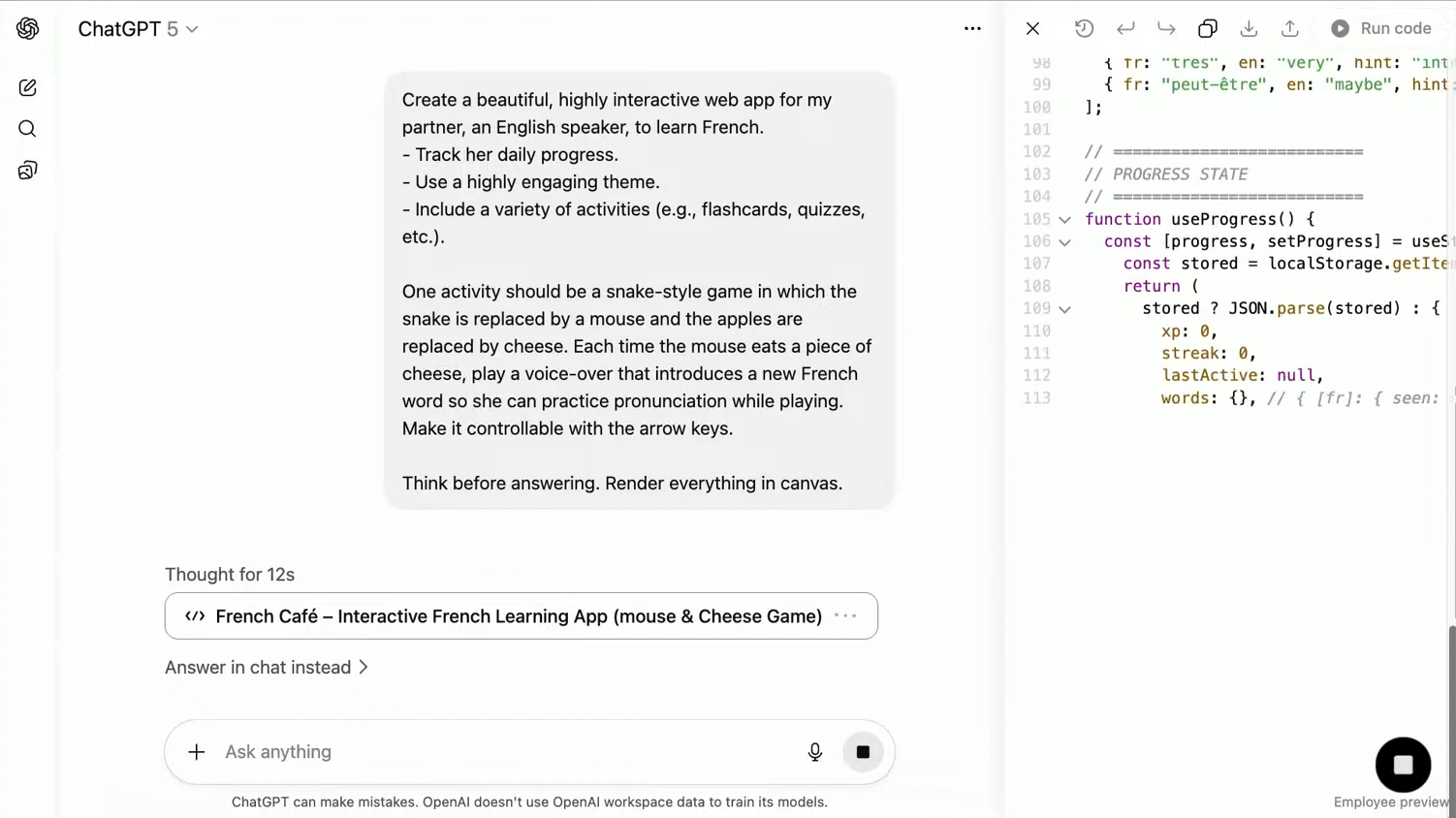
Task: Fold the code block at line 106
Action: point(1064,242)
